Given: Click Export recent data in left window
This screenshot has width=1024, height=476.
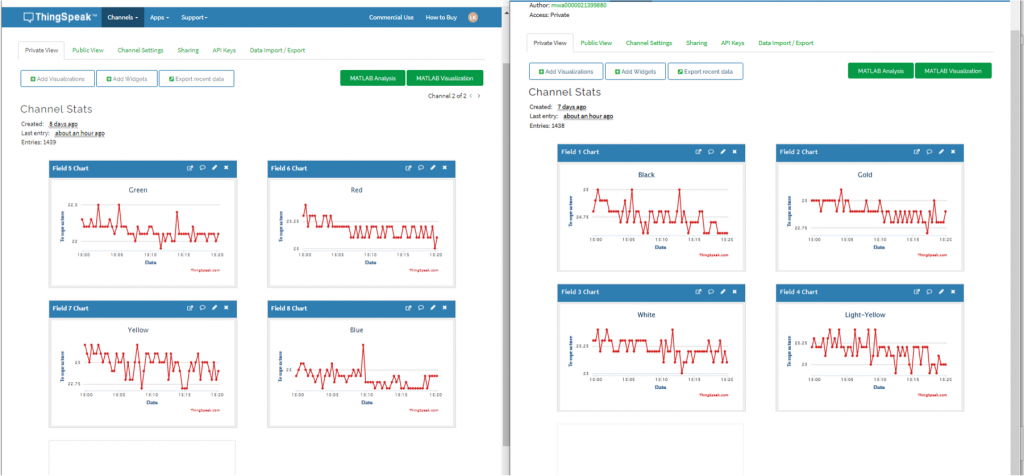Looking at the screenshot, I should [197, 78].
